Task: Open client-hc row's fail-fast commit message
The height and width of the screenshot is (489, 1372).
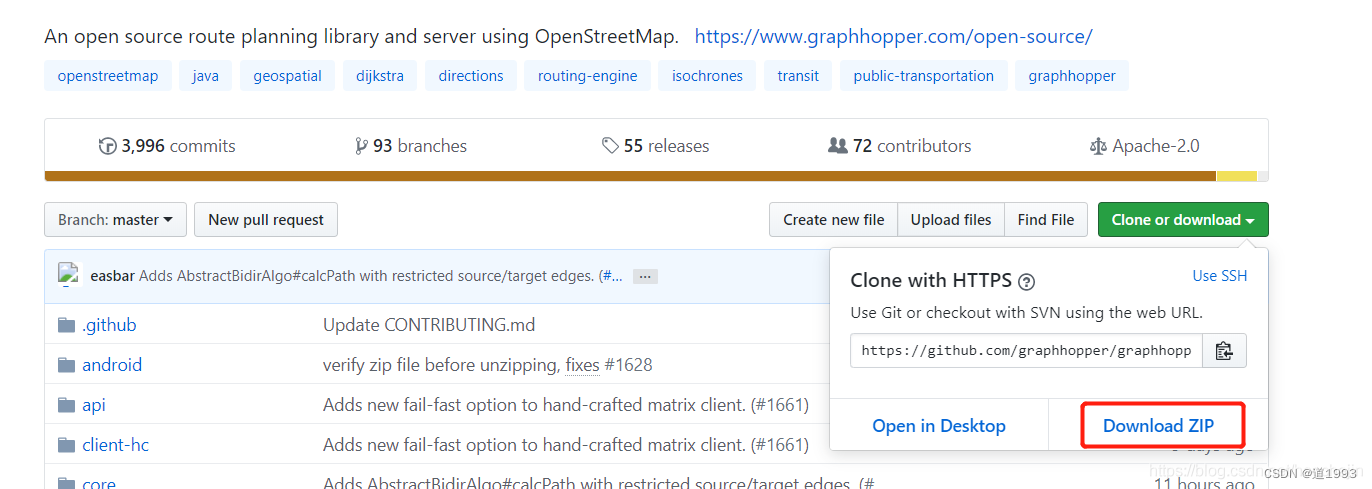Action: (x=566, y=445)
